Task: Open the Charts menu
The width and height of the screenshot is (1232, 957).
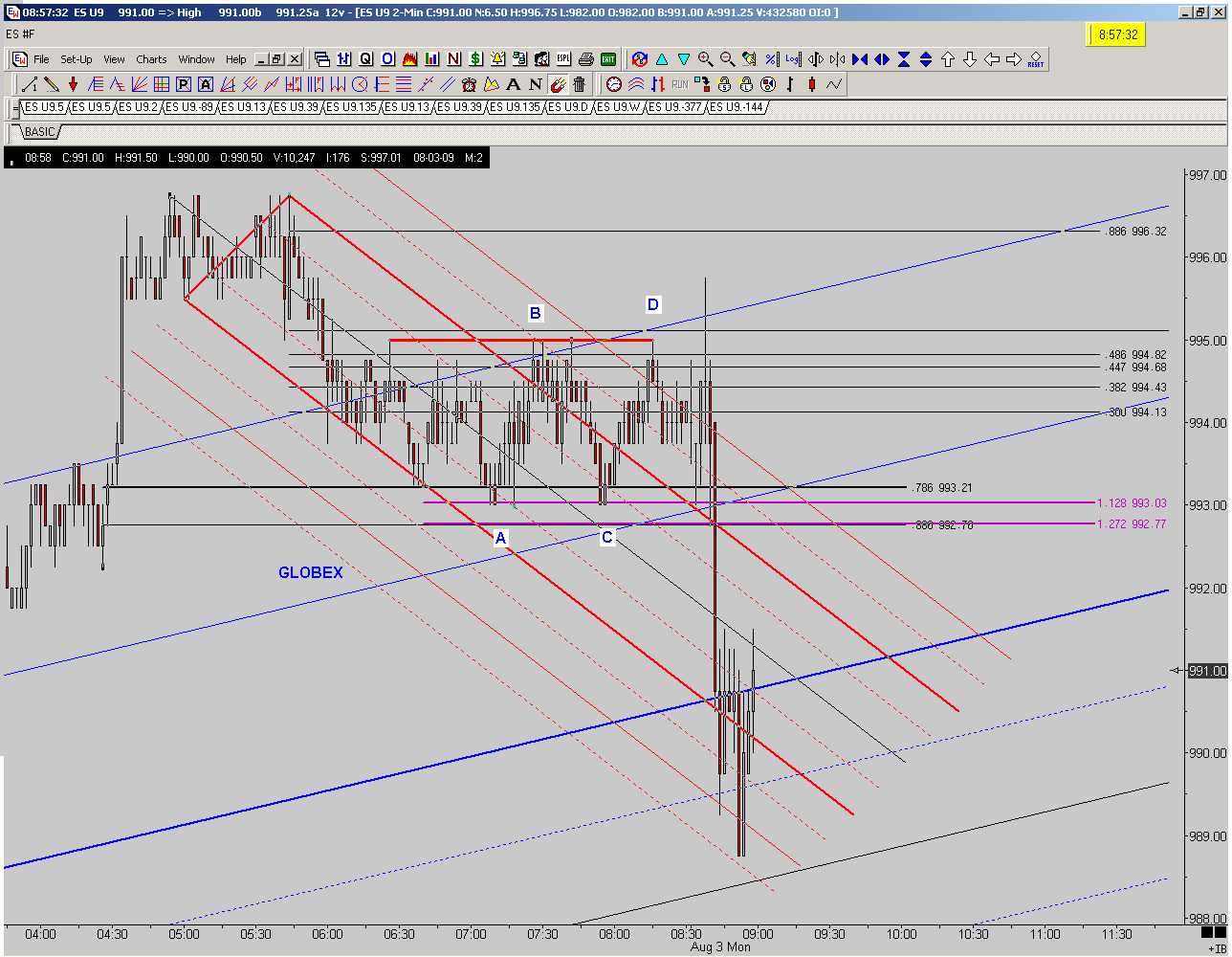Action: [x=151, y=59]
